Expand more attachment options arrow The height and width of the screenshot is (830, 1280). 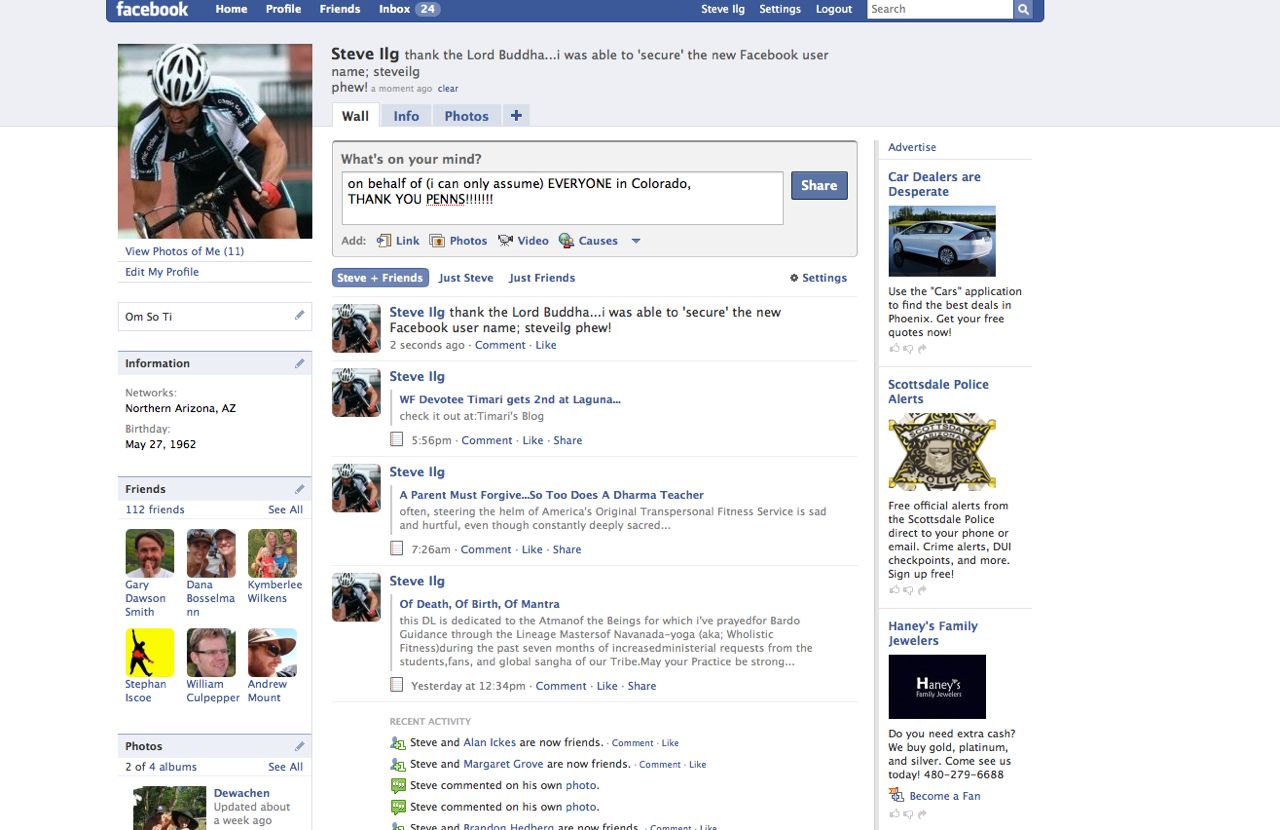[635, 241]
